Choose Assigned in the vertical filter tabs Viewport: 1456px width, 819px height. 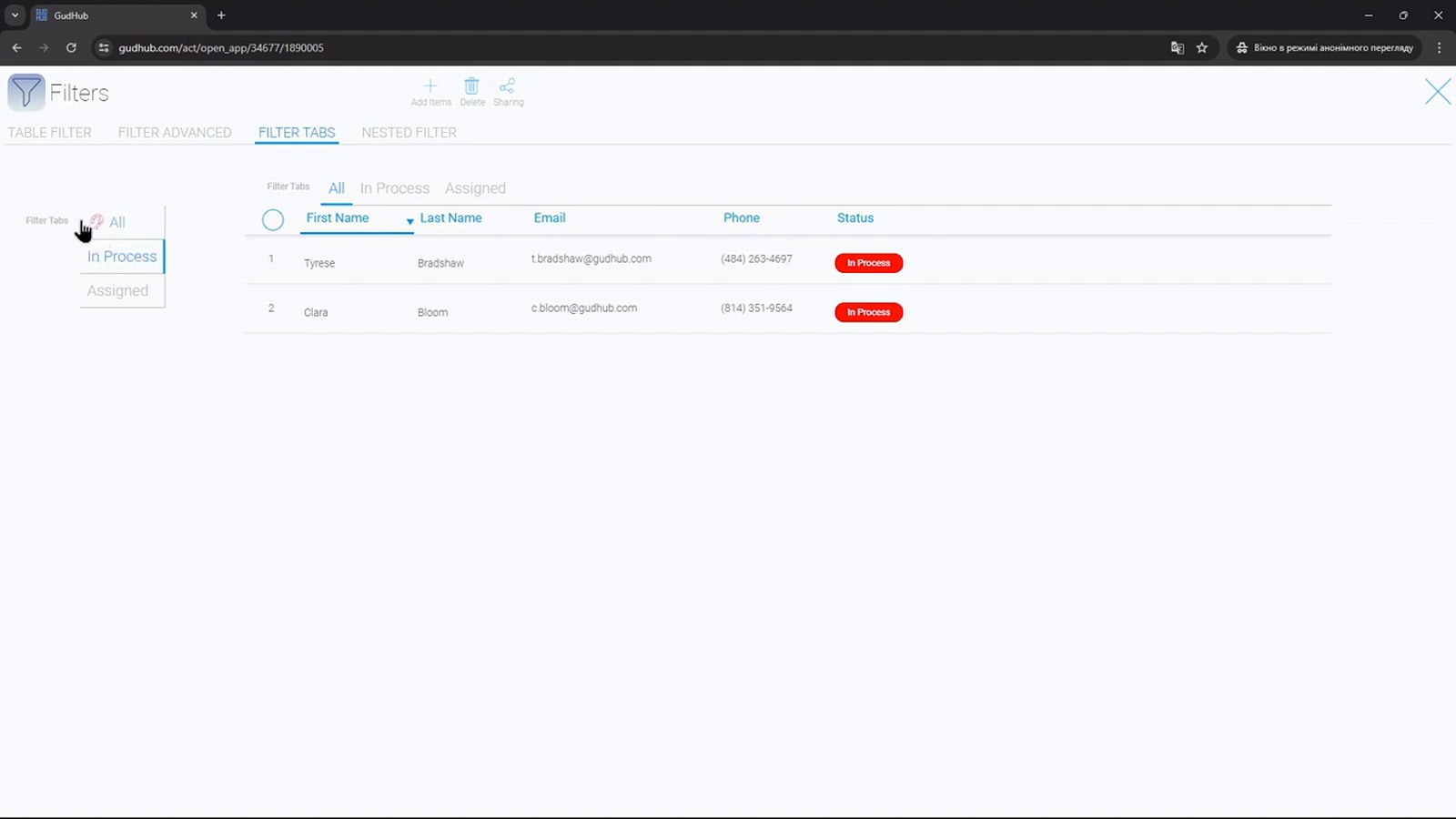pyautogui.click(x=117, y=290)
